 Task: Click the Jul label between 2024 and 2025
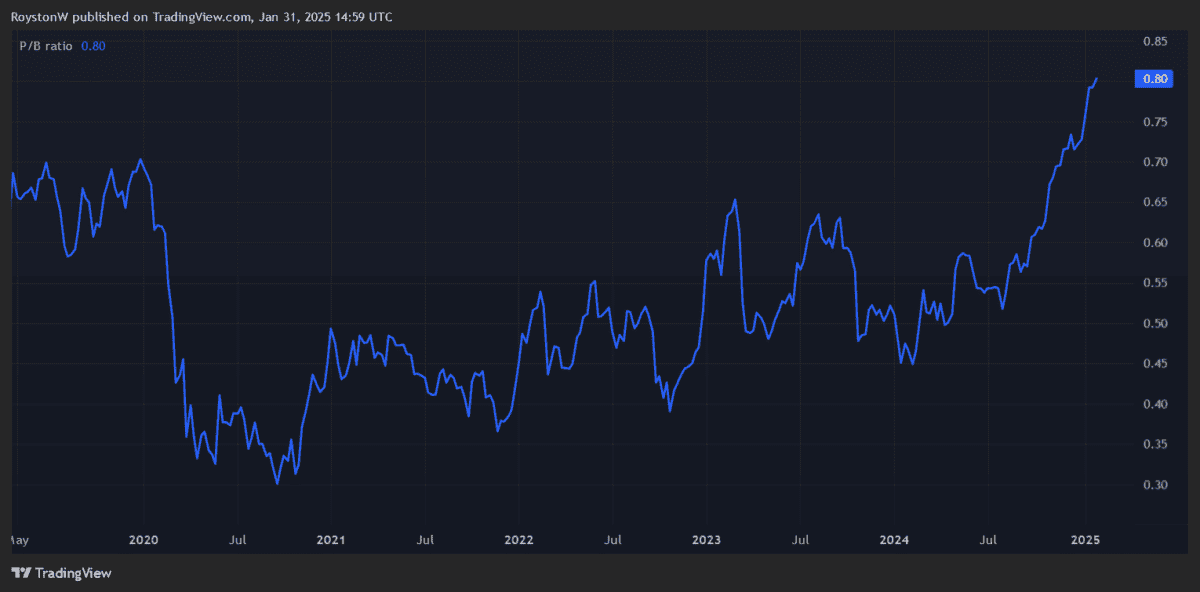point(989,541)
